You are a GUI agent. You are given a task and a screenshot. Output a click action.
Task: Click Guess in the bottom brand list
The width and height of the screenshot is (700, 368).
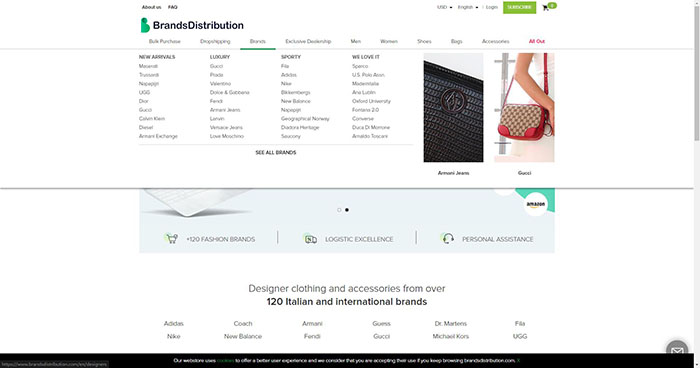(381, 323)
